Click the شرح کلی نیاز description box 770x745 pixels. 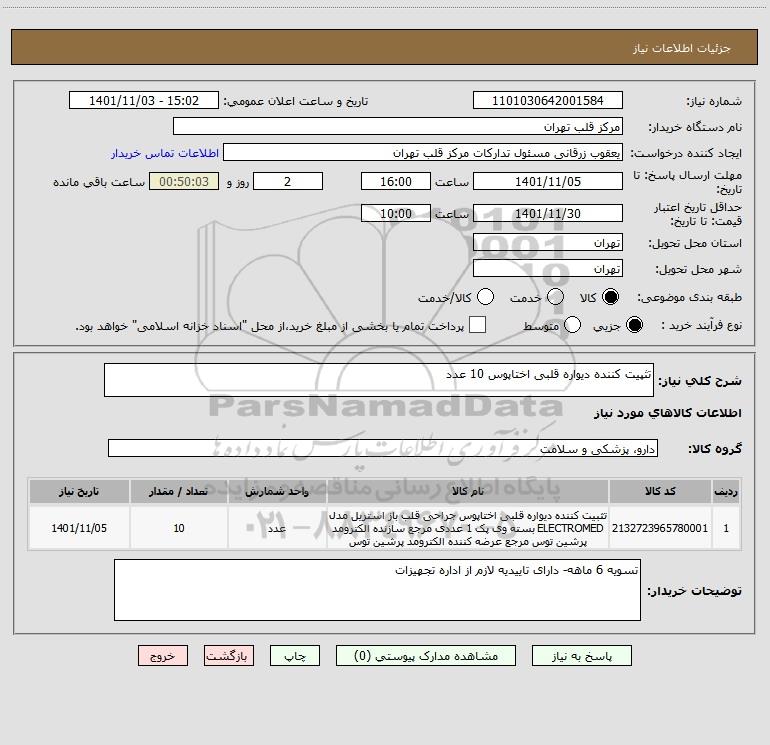pyautogui.click(x=379, y=380)
